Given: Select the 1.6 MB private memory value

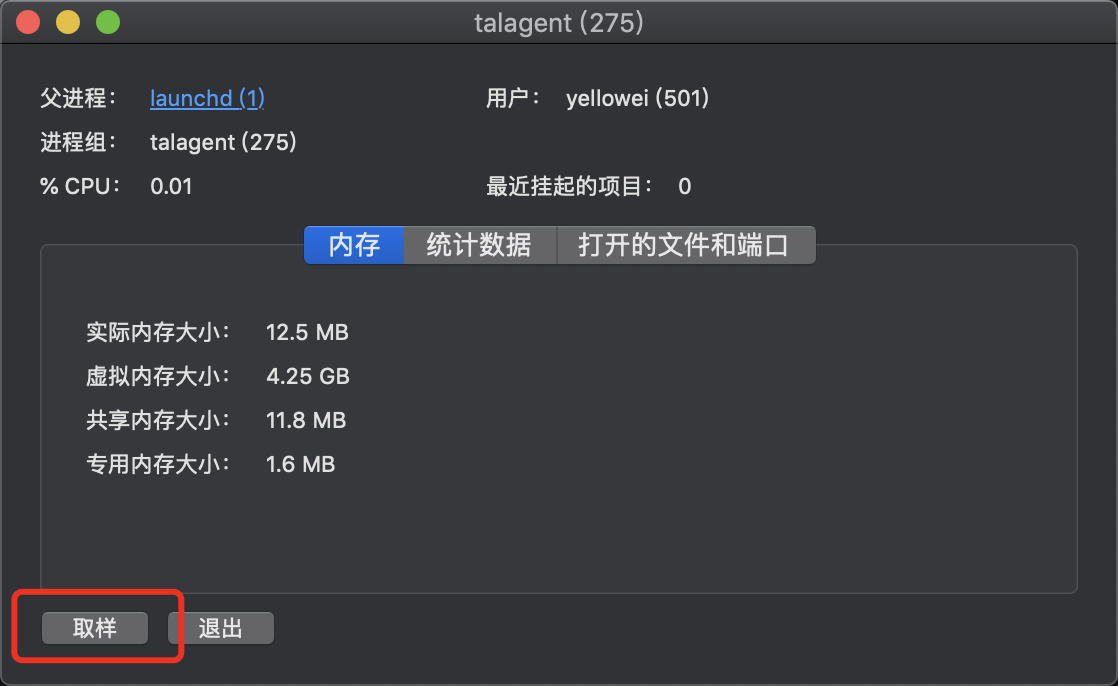Looking at the screenshot, I should click(x=300, y=464).
